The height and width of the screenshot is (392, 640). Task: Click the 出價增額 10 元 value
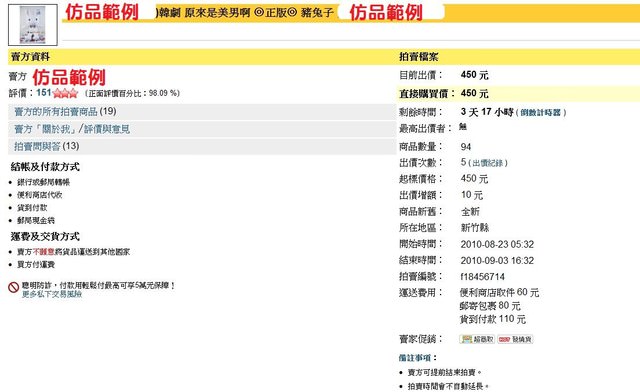(x=472, y=195)
